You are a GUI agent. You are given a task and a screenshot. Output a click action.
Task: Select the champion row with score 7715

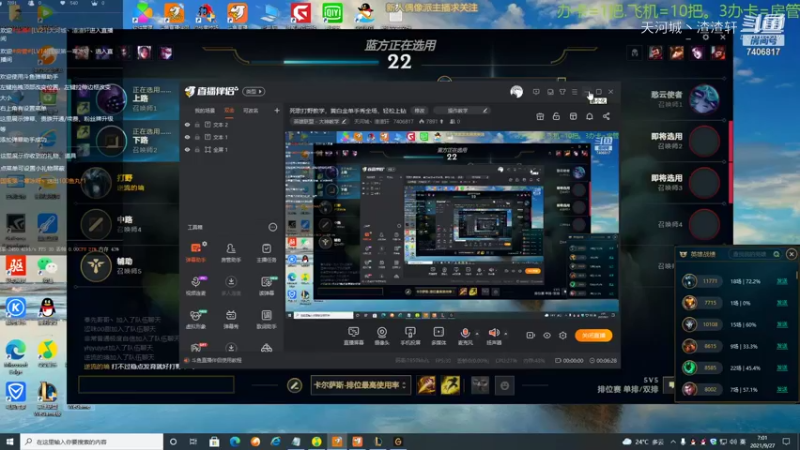point(735,303)
